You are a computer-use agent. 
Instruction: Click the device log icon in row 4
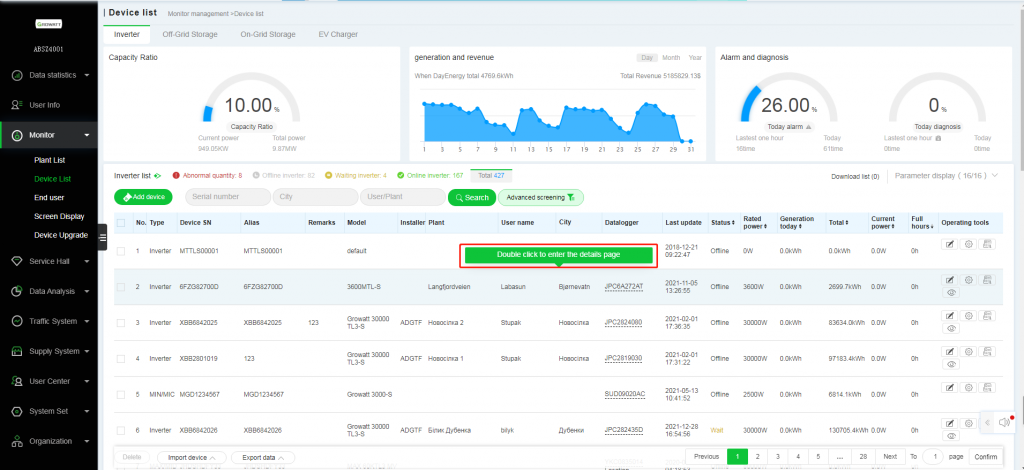click(987, 351)
